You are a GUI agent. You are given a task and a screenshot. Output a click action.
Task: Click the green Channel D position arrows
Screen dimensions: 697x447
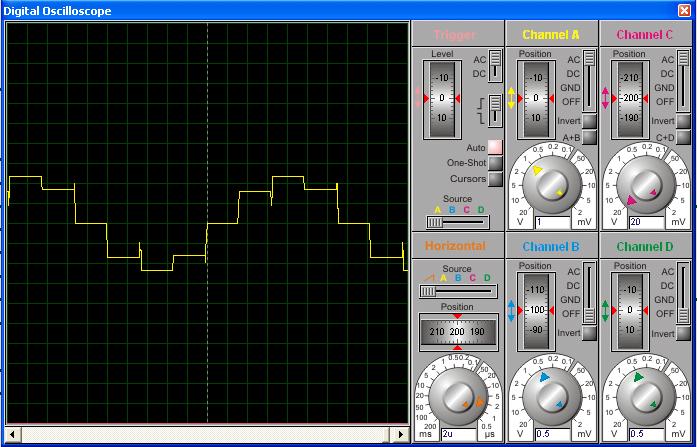pyautogui.click(x=605, y=311)
